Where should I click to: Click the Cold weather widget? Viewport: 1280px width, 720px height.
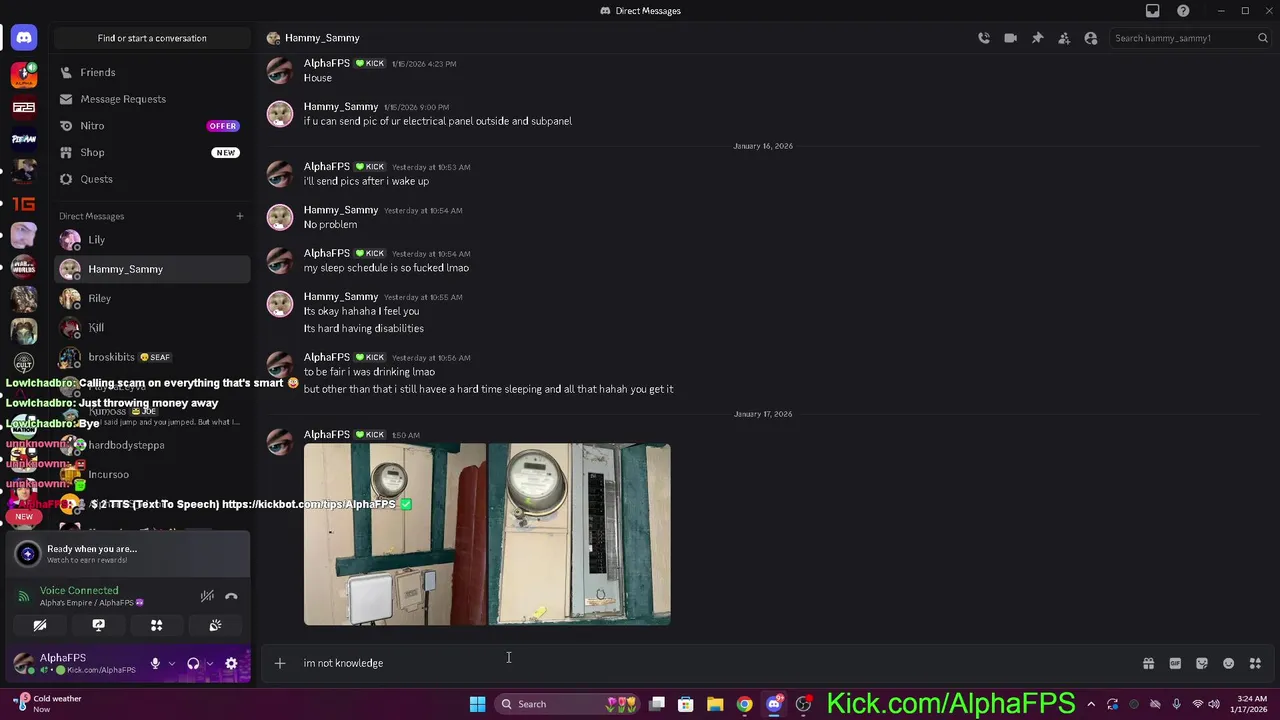click(48, 704)
